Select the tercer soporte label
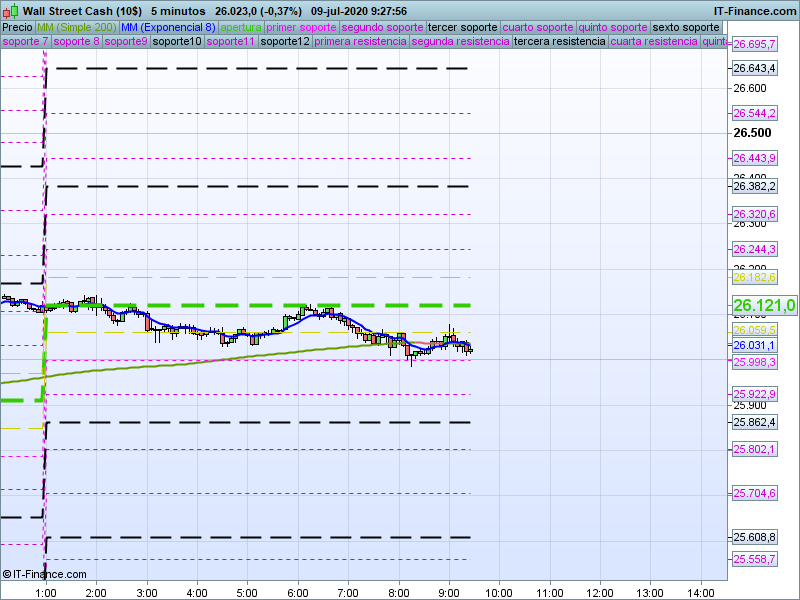Viewport: 800px width, 600px height. point(463,27)
